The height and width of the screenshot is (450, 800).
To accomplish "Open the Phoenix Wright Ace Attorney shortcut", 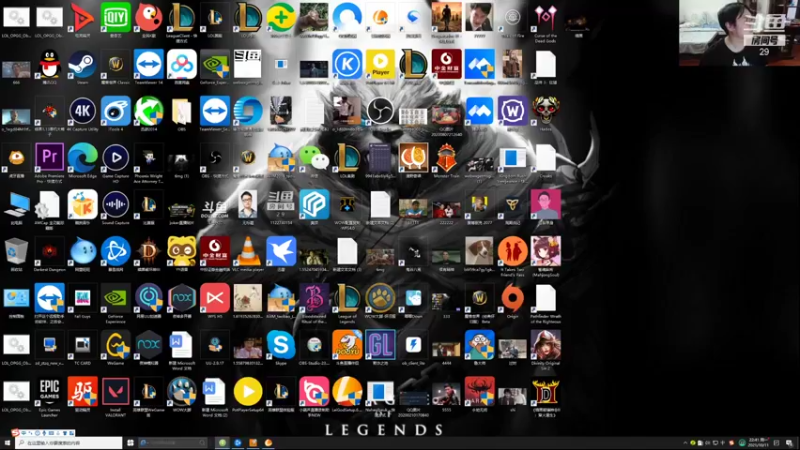I will coord(148,158).
